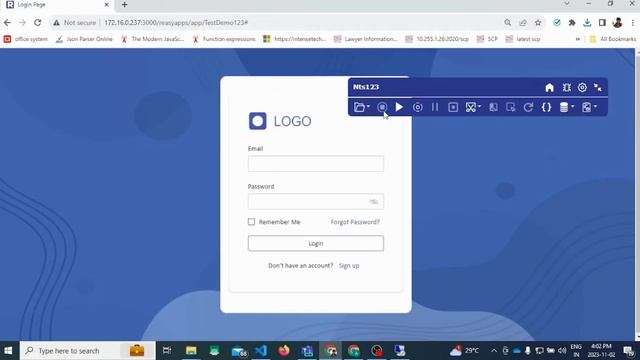The image size is (640, 360).
Task: Select the Login Page browser tab
Action: pos(57,5)
